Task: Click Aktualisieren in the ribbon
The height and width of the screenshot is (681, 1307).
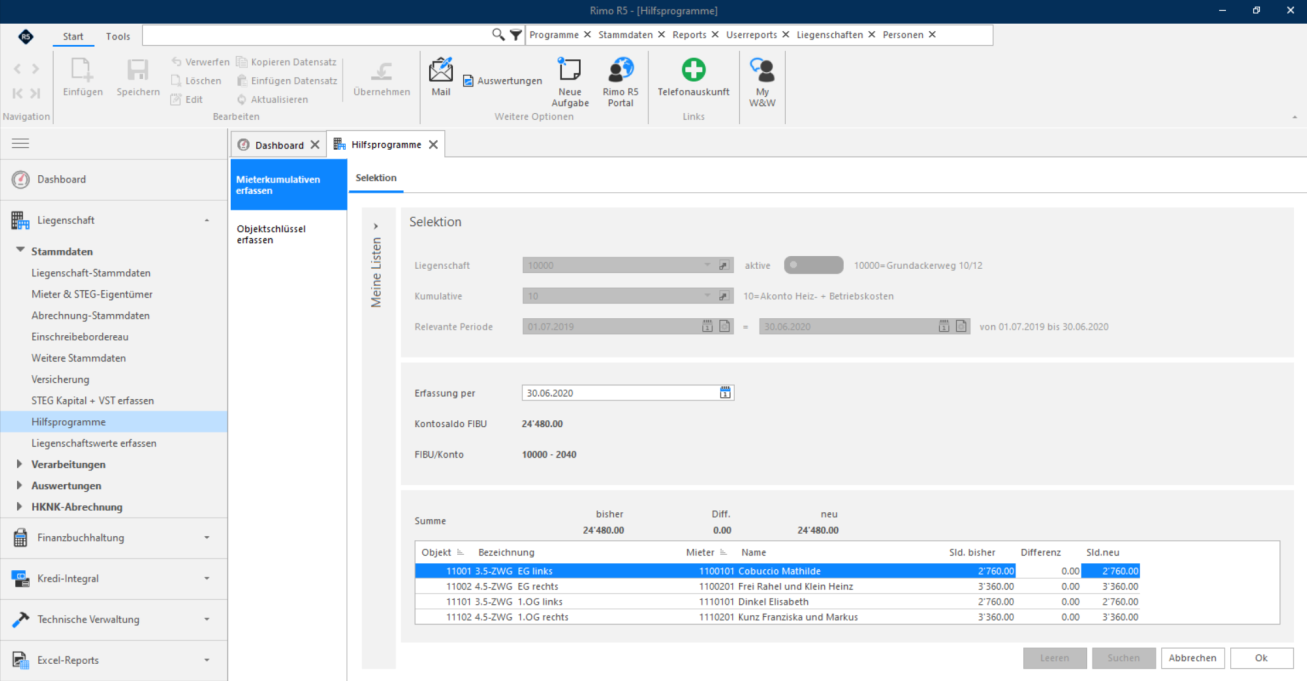Action: [x=272, y=99]
